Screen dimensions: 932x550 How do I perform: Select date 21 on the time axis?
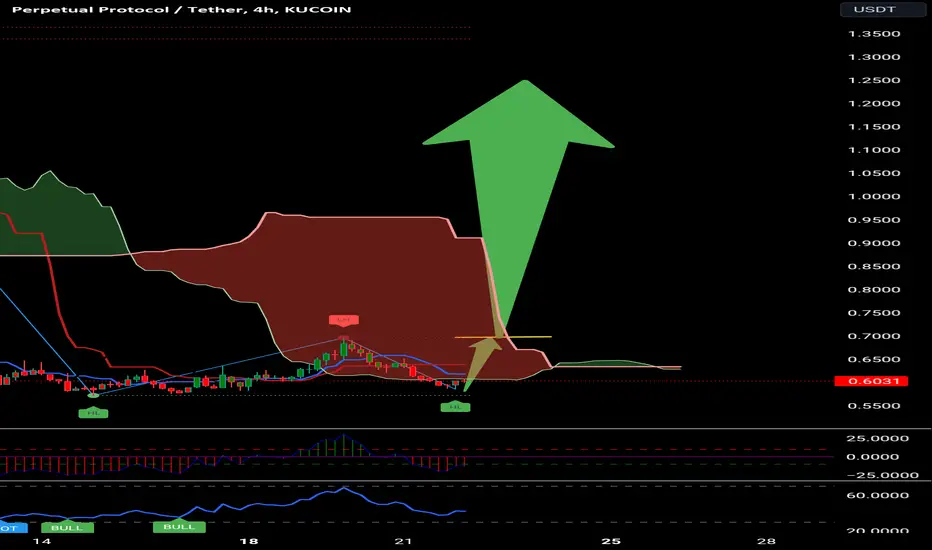tap(403, 541)
